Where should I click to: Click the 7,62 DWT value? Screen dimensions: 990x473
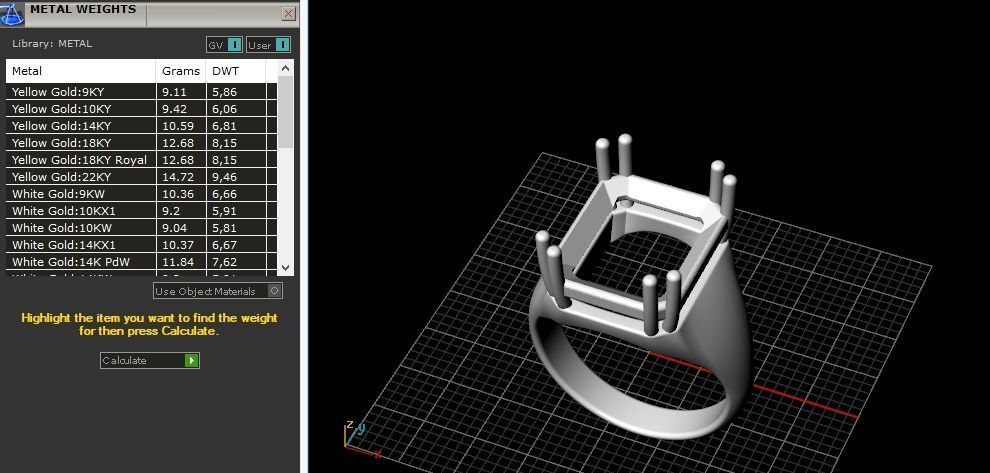[224, 263]
